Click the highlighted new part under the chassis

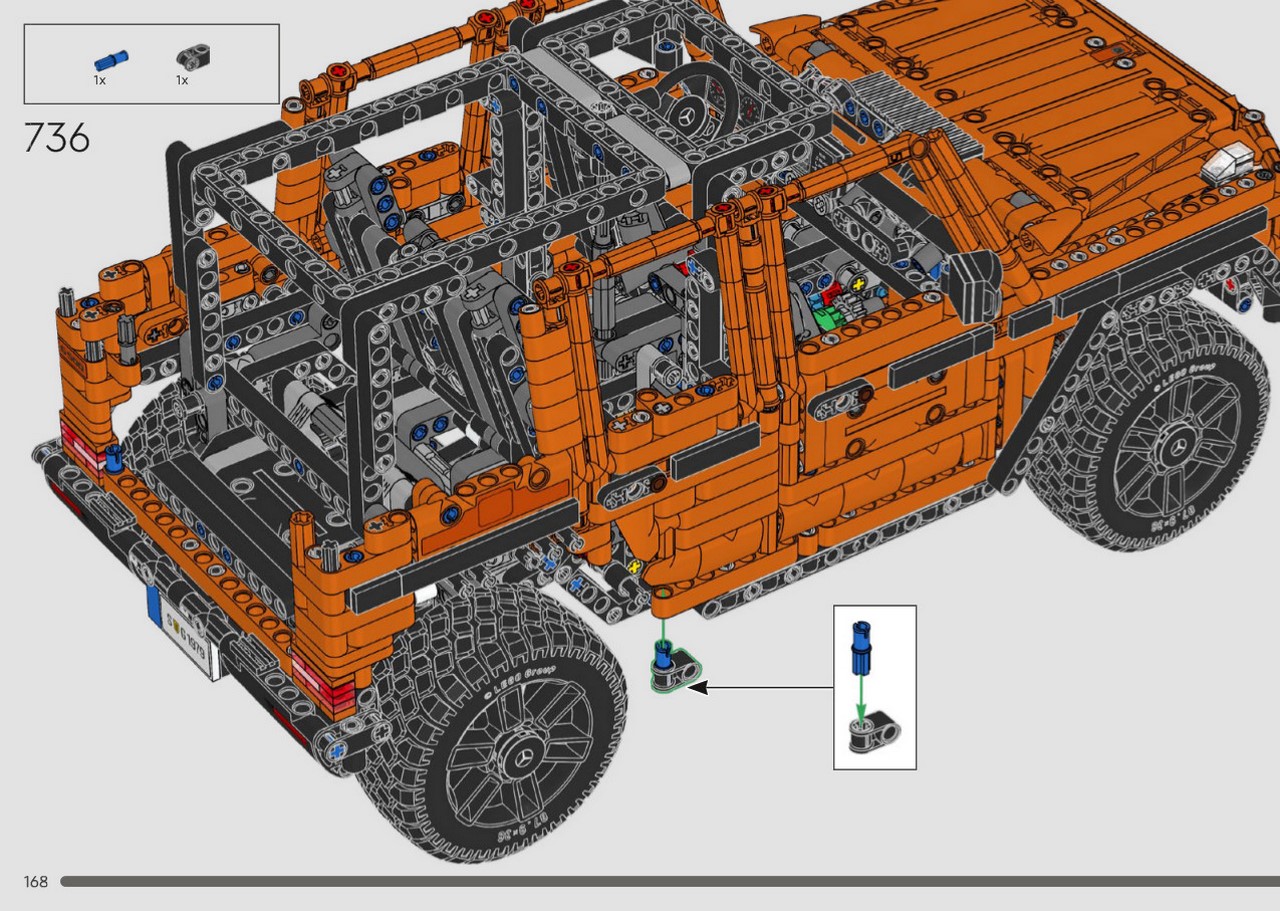tap(674, 666)
